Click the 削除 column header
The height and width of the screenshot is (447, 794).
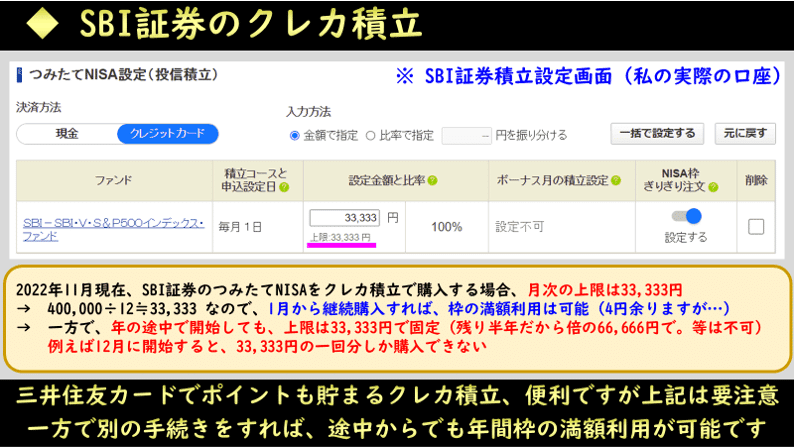tap(756, 180)
